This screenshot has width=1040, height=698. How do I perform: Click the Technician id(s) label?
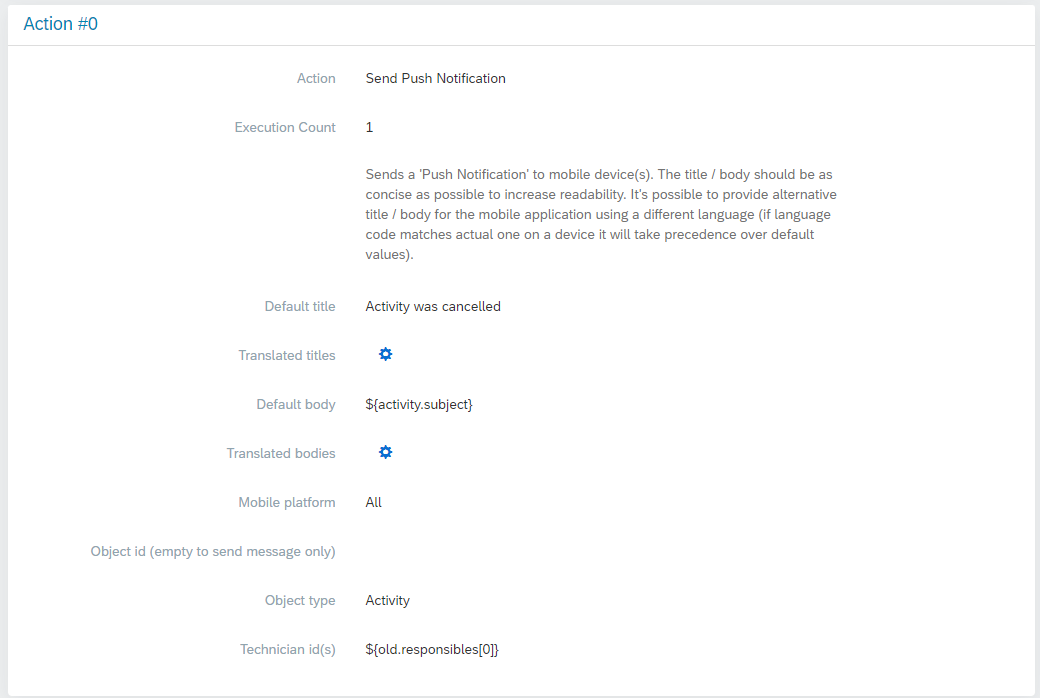[288, 649]
